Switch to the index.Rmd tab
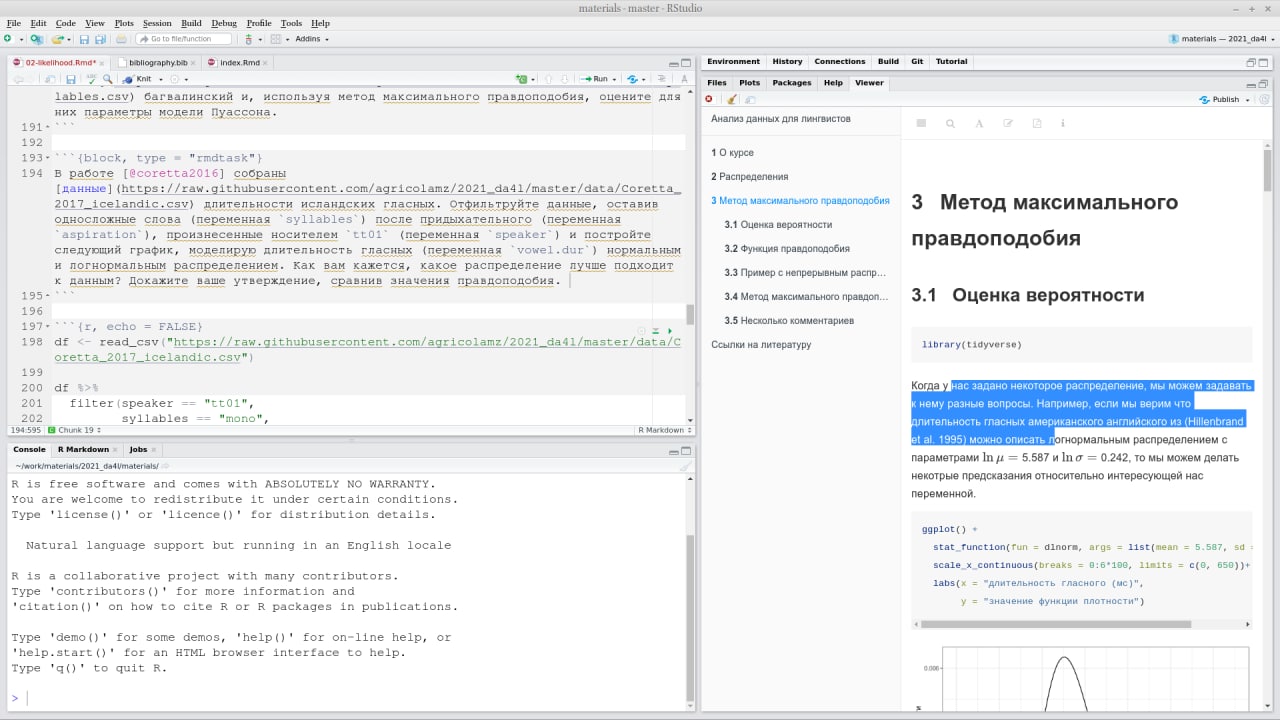1280x720 pixels. tap(239, 62)
